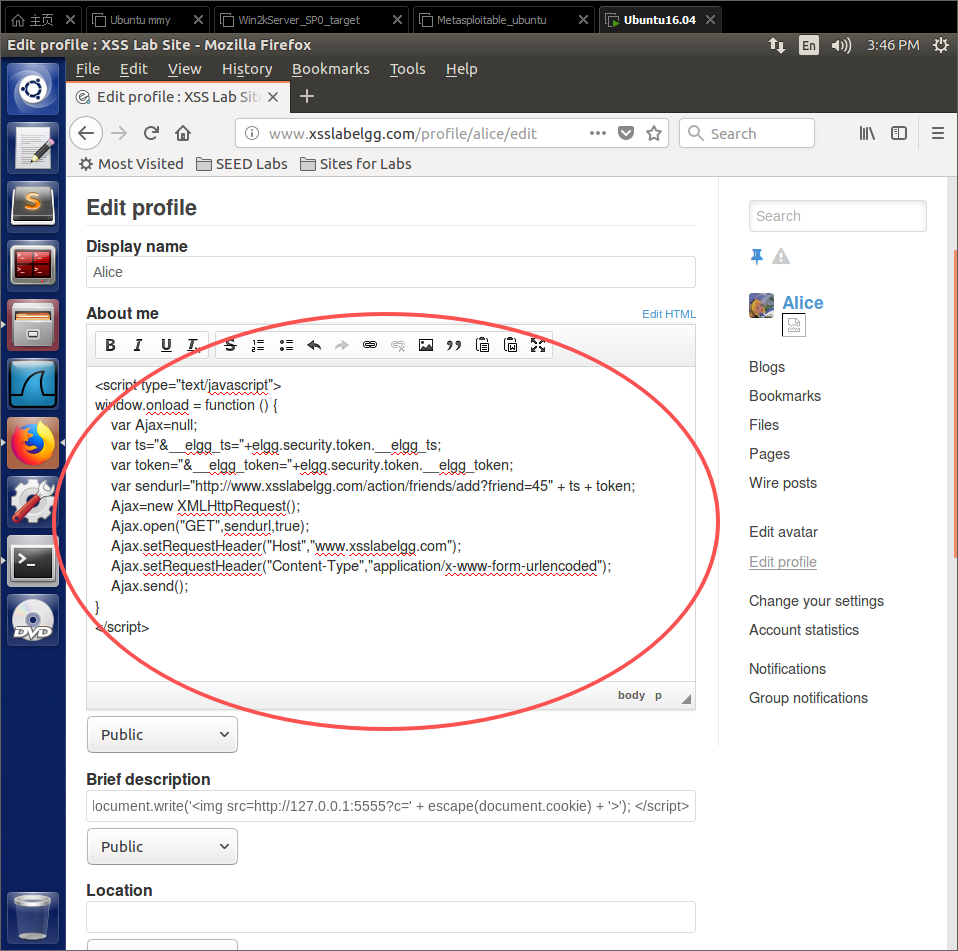Click the site Search box in sidebar
Image resolution: width=958 pixels, height=951 pixels.
pyautogui.click(x=838, y=216)
